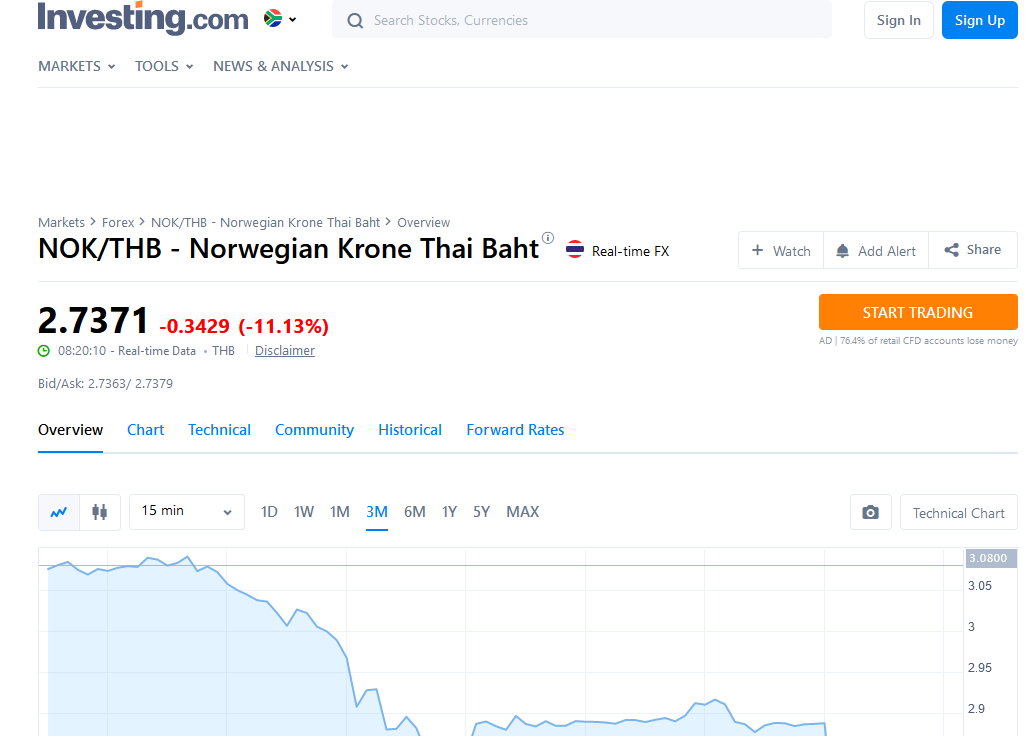Expand the MARKETS menu

click(x=77, y=66)
